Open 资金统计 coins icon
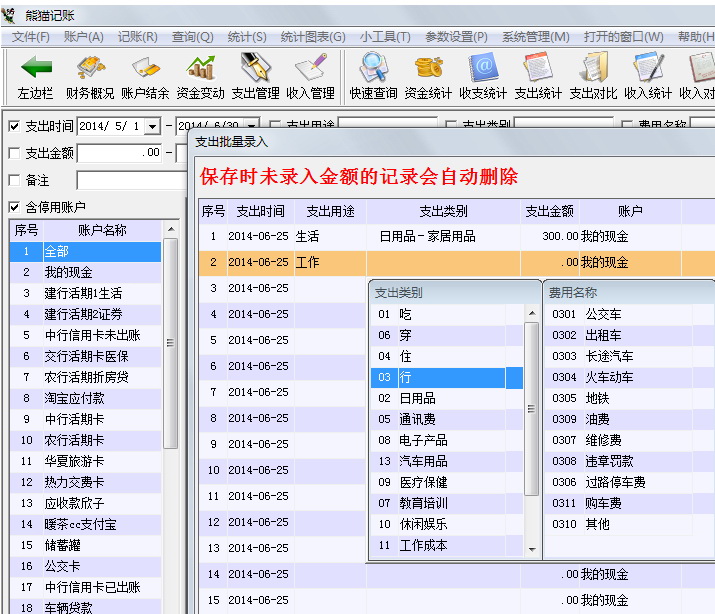The width and height of the screenshot is (715, 614). [428, 69]
